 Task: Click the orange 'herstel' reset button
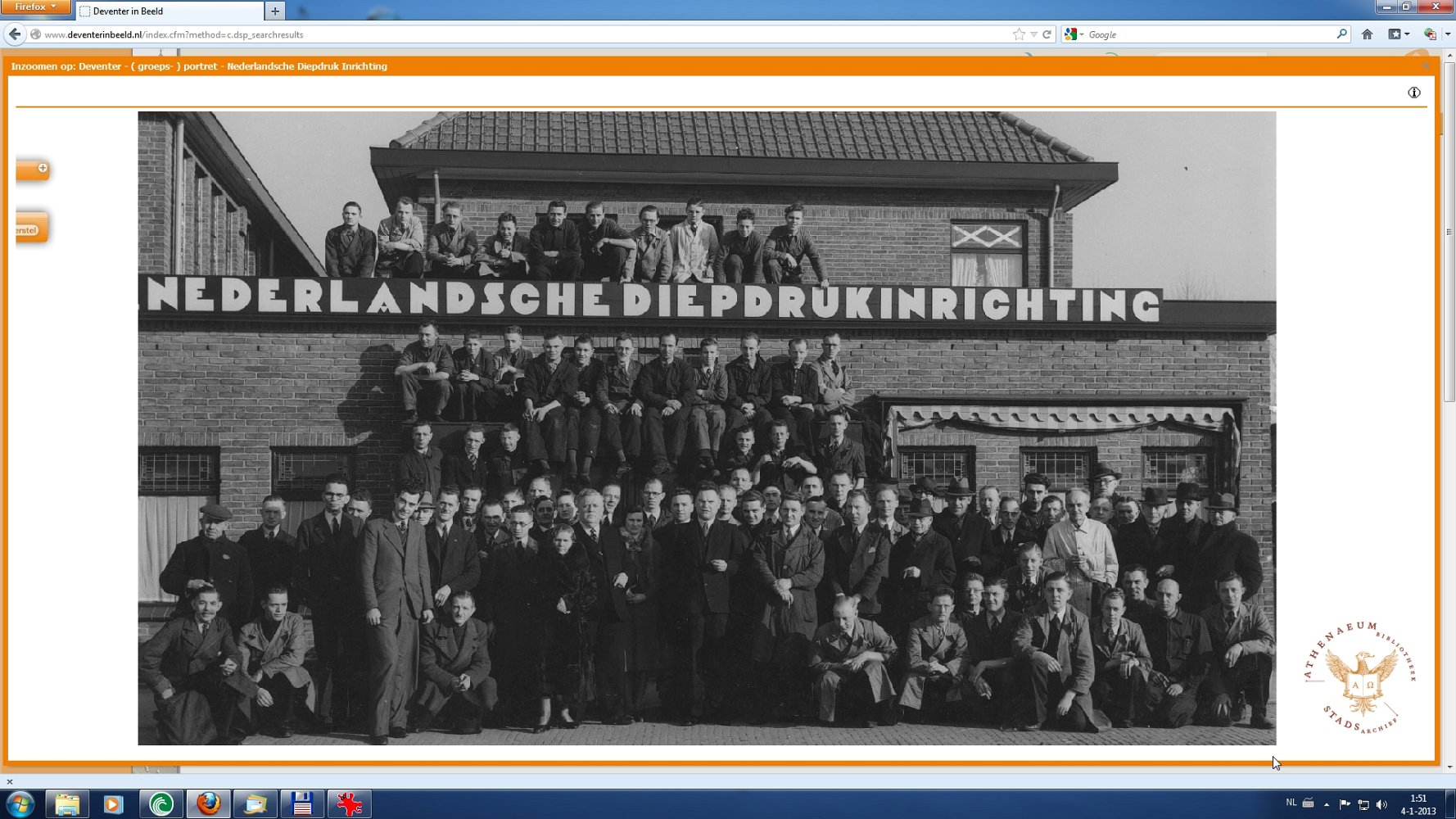pyautogui.click(x=32, y=229)
